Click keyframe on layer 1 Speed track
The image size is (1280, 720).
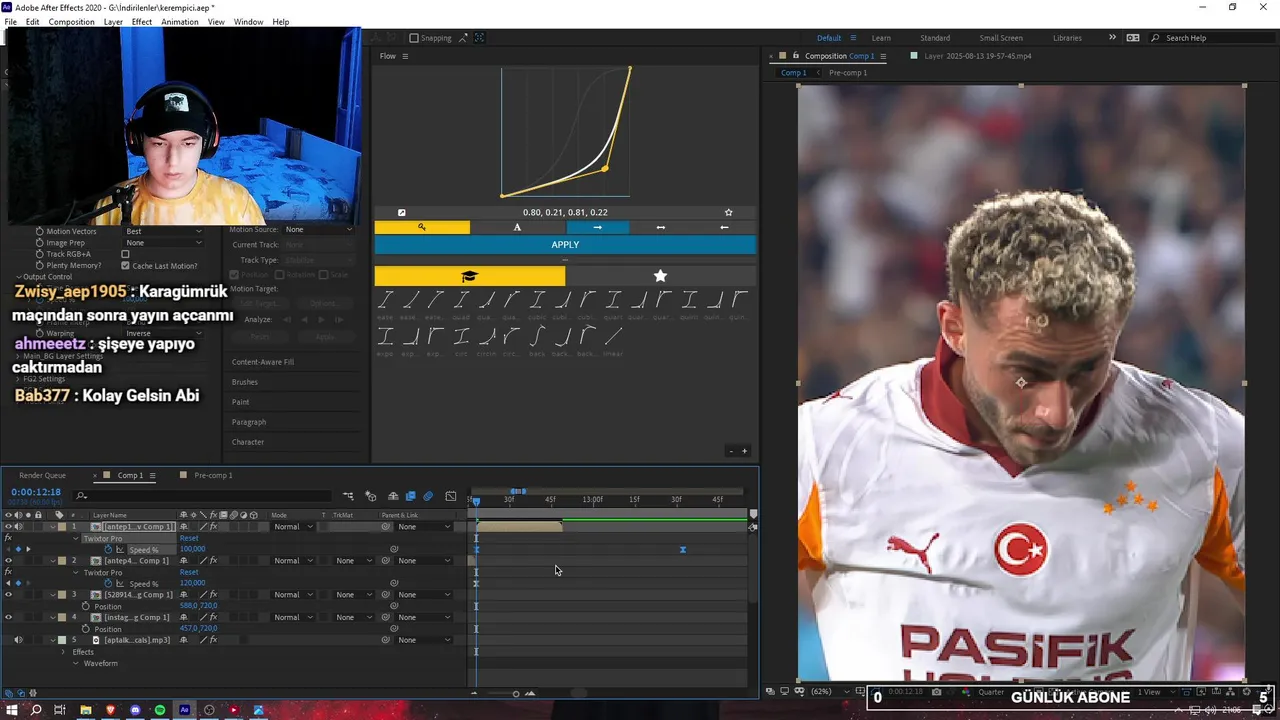(x=683, y=550)
